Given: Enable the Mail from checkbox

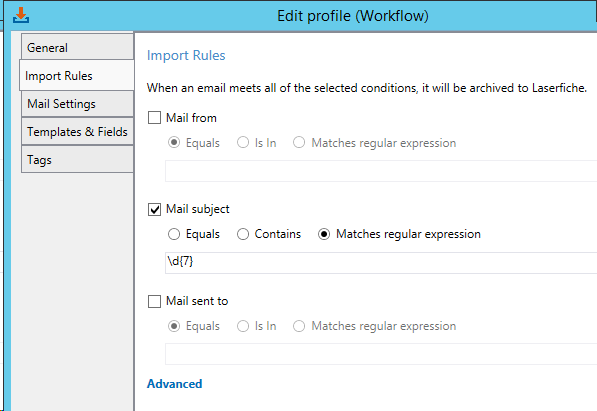Looking at the screenshot, I should [154, 117].
